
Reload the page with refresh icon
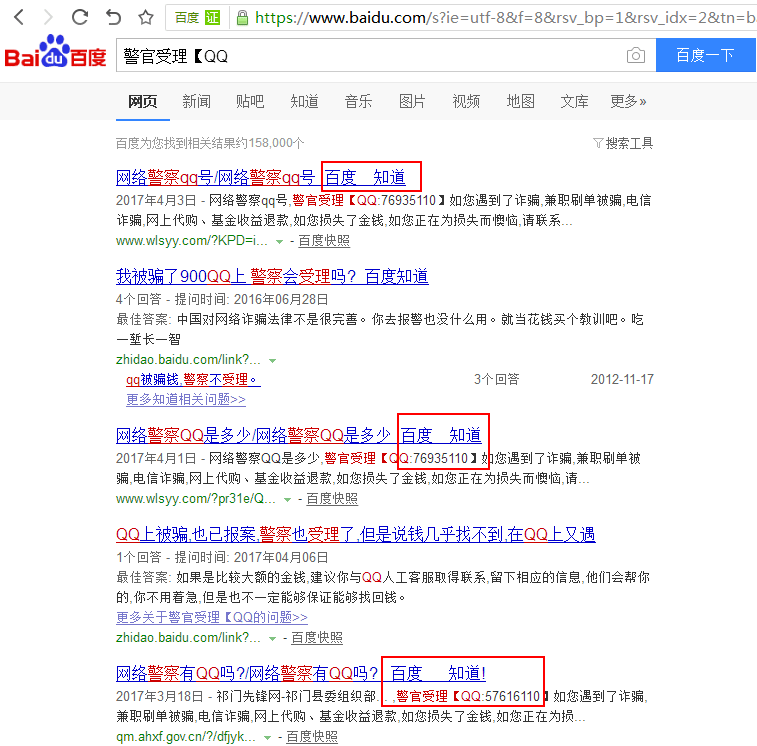tap(80, 17)
